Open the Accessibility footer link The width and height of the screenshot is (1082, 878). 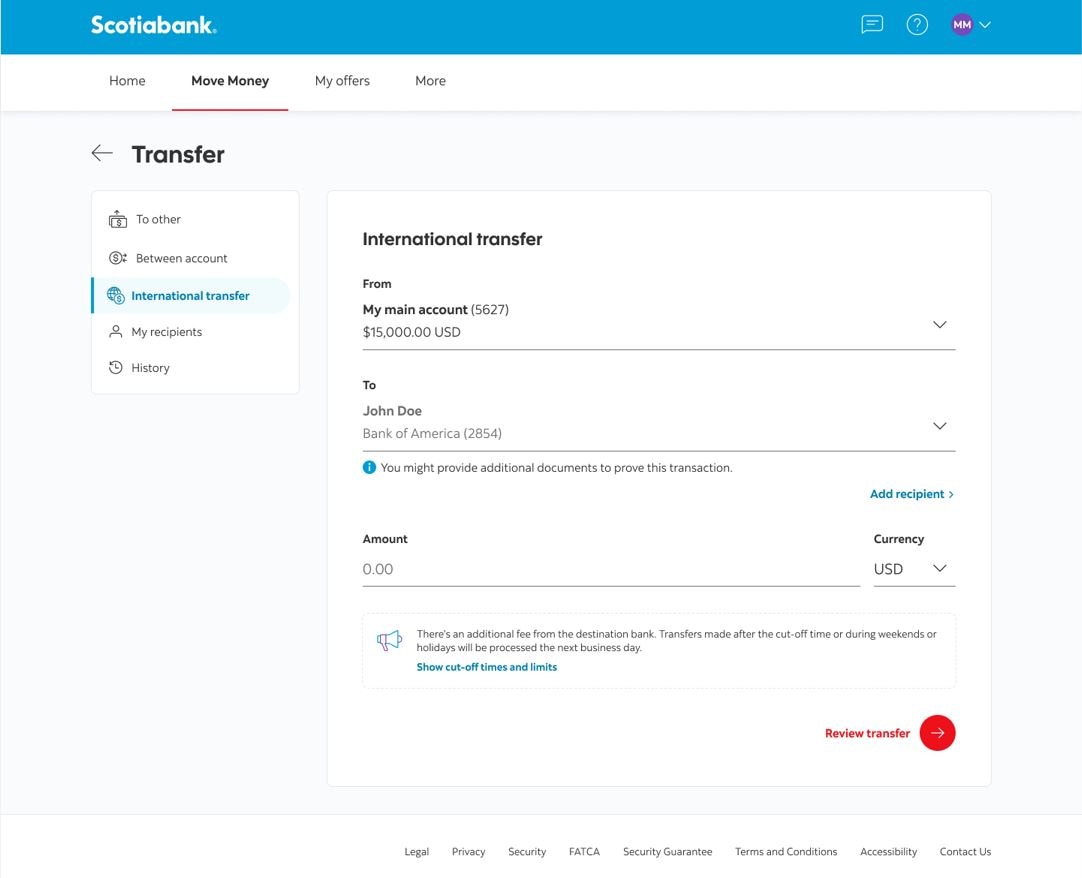(x=889, y=852)
